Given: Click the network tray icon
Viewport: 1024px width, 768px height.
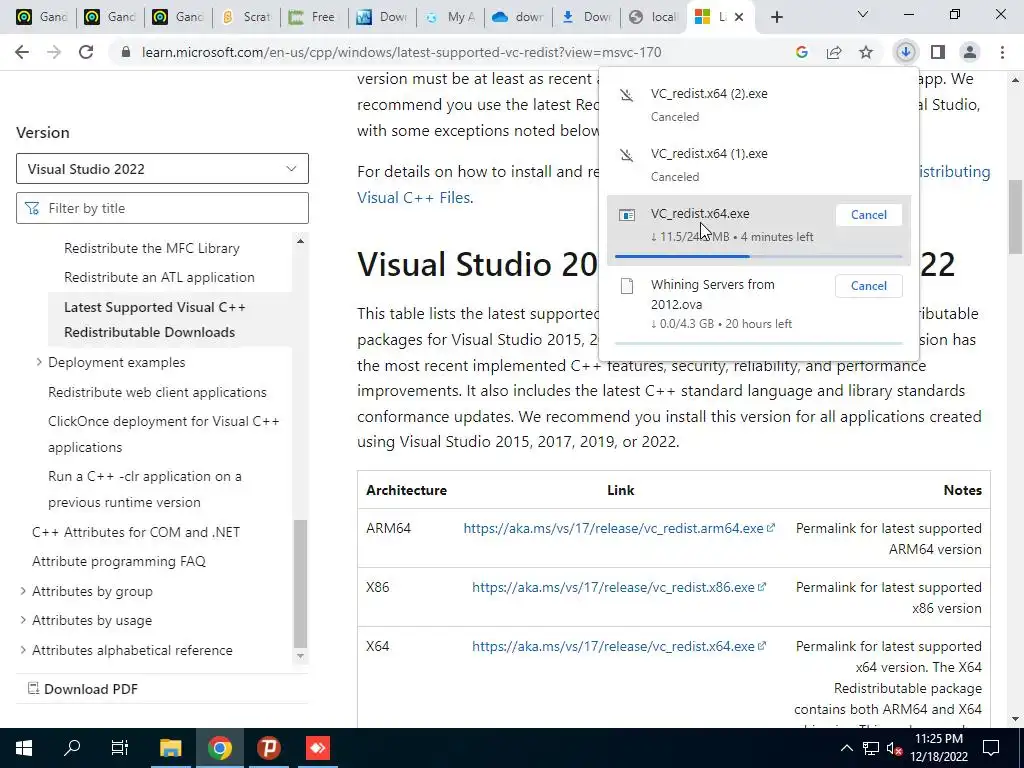Looking at the screenshot, I should [x=871, y=748].
